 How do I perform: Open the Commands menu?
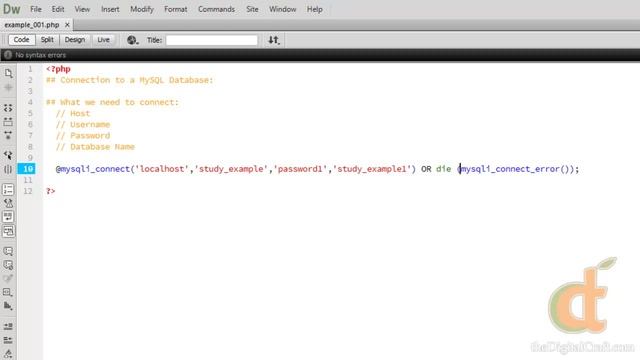coord(216,9)
